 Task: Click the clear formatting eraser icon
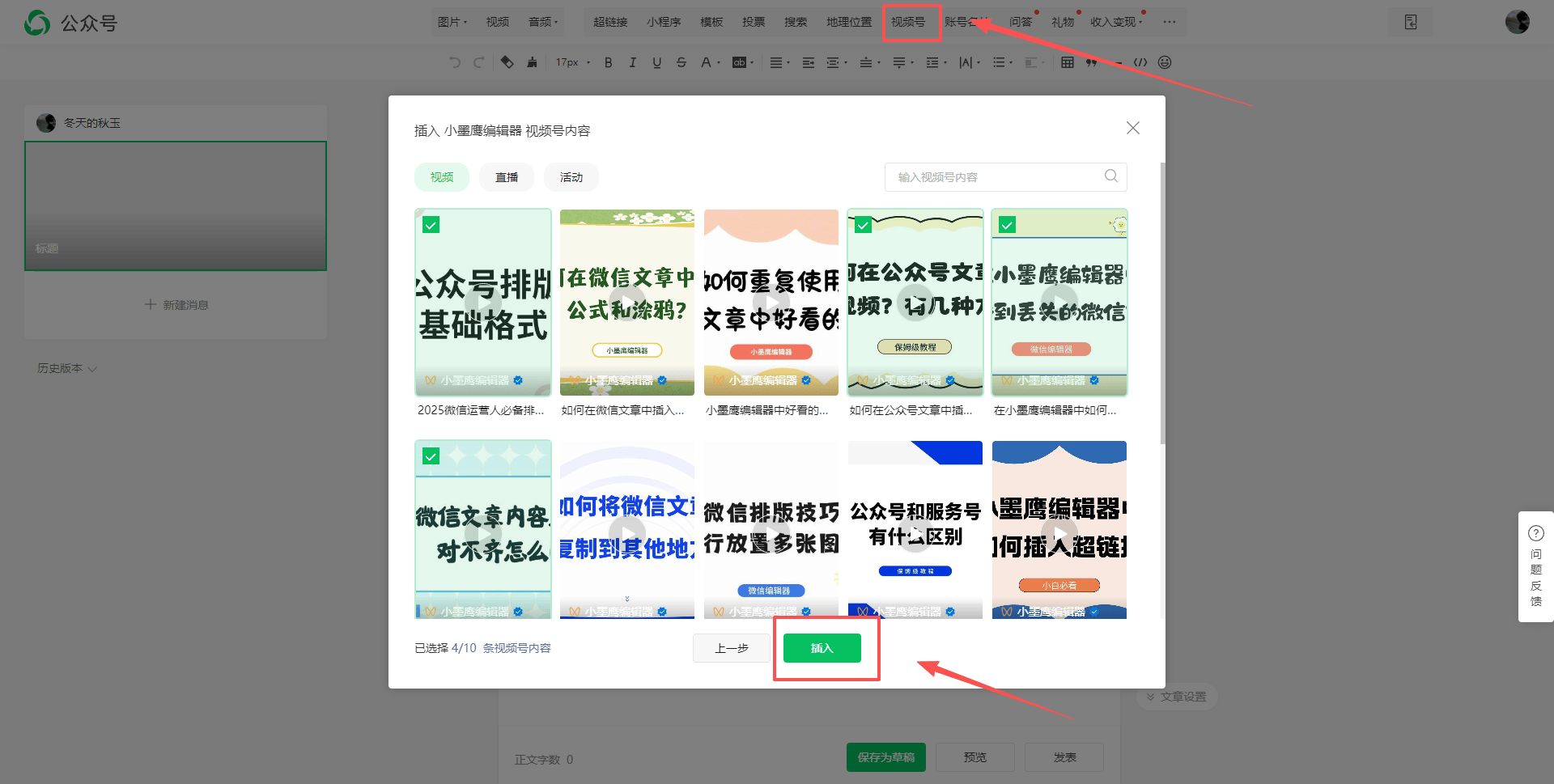point(507,62)
